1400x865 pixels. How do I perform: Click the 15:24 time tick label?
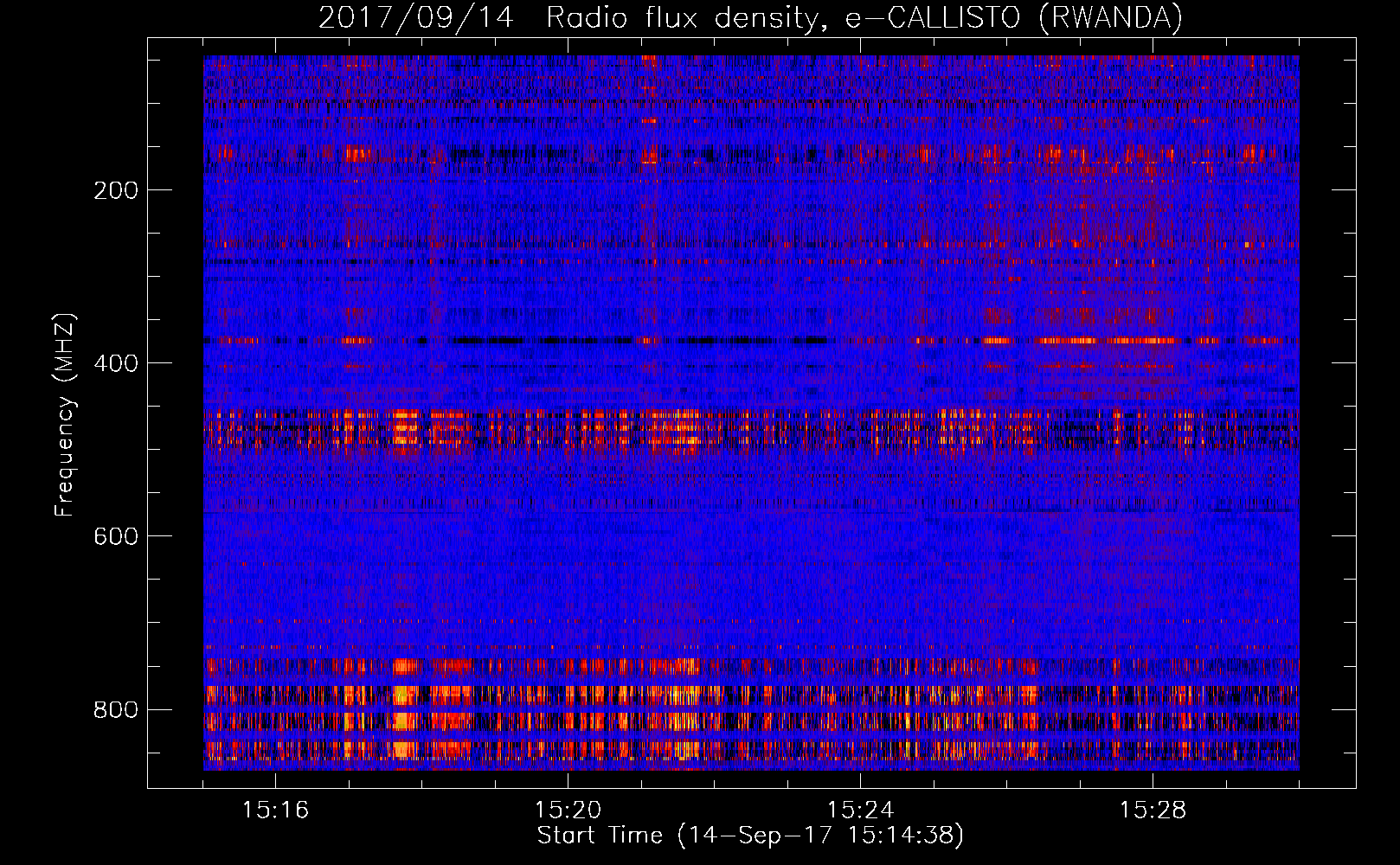click(x=860, y=810)
